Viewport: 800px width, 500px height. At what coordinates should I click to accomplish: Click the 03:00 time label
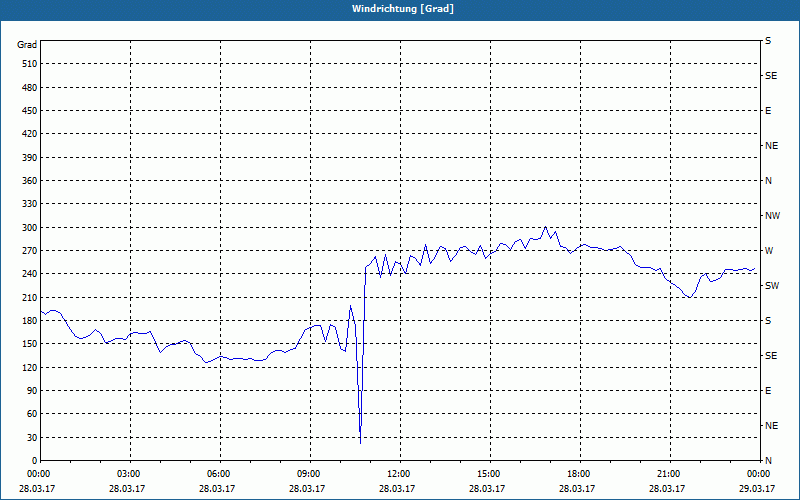[130, 474]
